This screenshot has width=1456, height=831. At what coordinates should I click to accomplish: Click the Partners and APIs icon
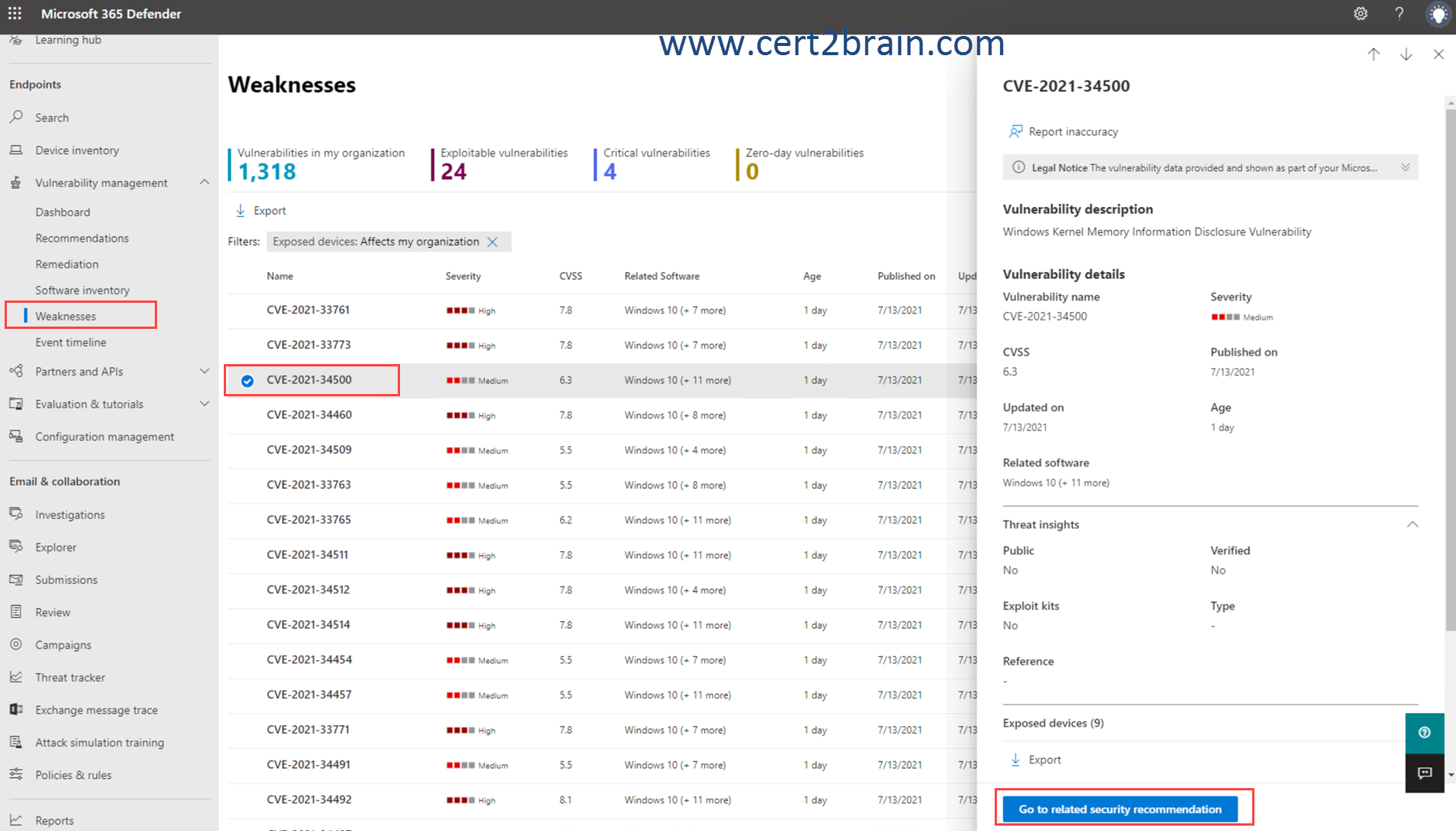(16, 371)
